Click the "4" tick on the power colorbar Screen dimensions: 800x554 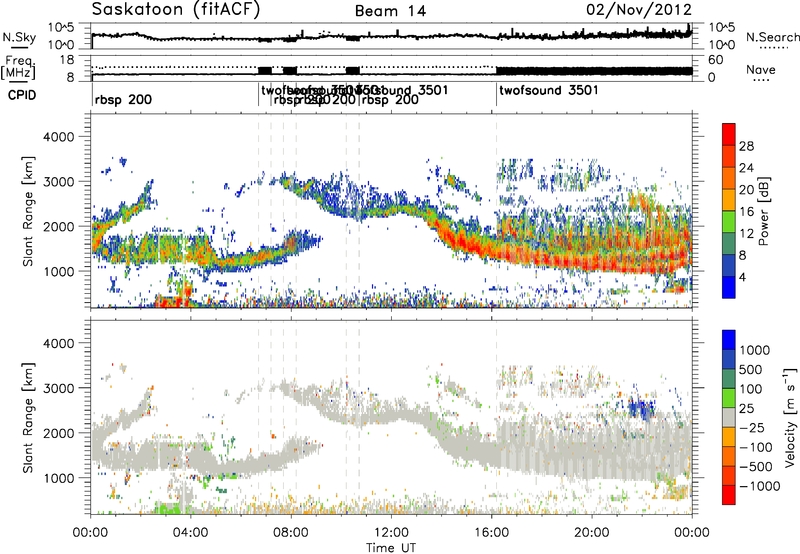[x=743, y=278]
